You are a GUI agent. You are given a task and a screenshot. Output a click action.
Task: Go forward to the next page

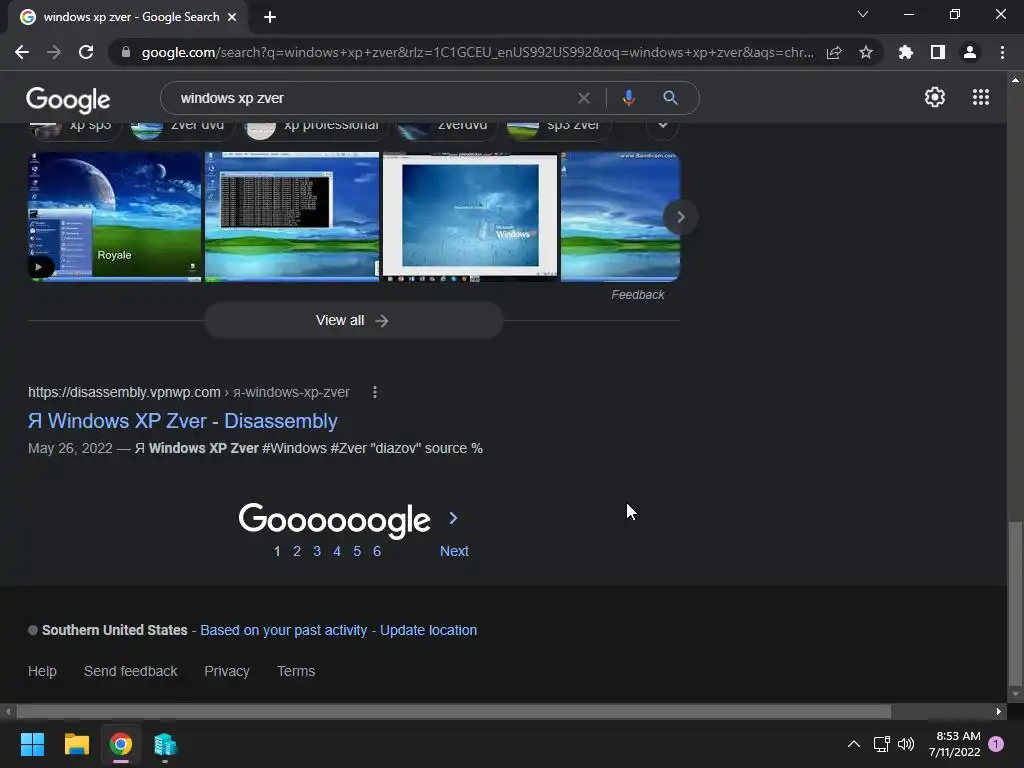coord(54,52)
